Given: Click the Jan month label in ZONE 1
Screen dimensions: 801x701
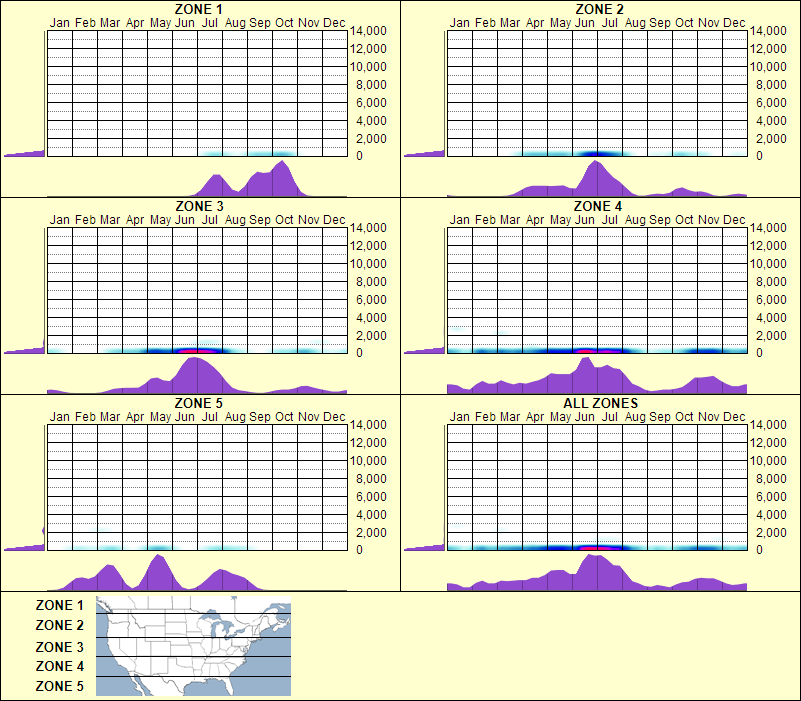Looking at the screenshot, I should [58, 21].
